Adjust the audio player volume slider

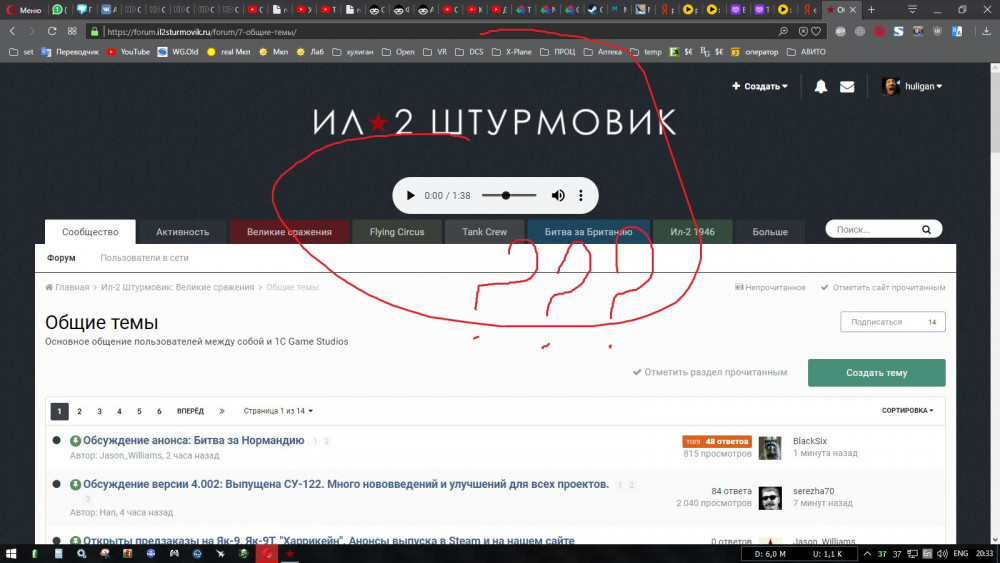(x=509, y=196)
